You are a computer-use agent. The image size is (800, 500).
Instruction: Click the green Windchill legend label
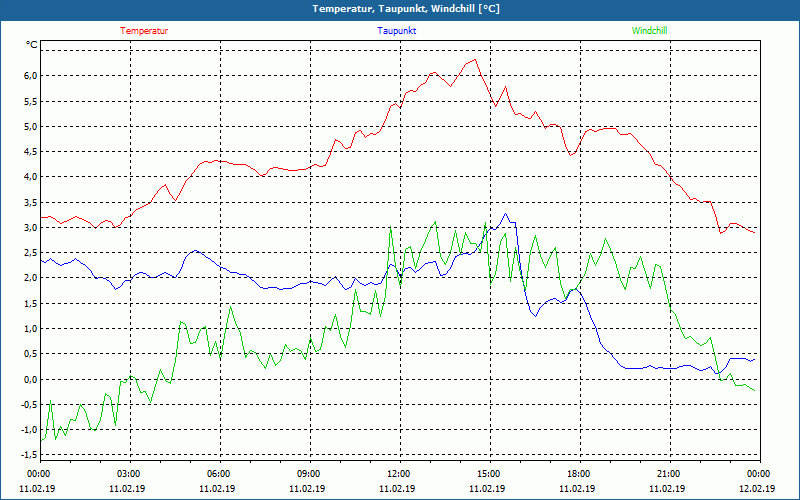(649, 31)
